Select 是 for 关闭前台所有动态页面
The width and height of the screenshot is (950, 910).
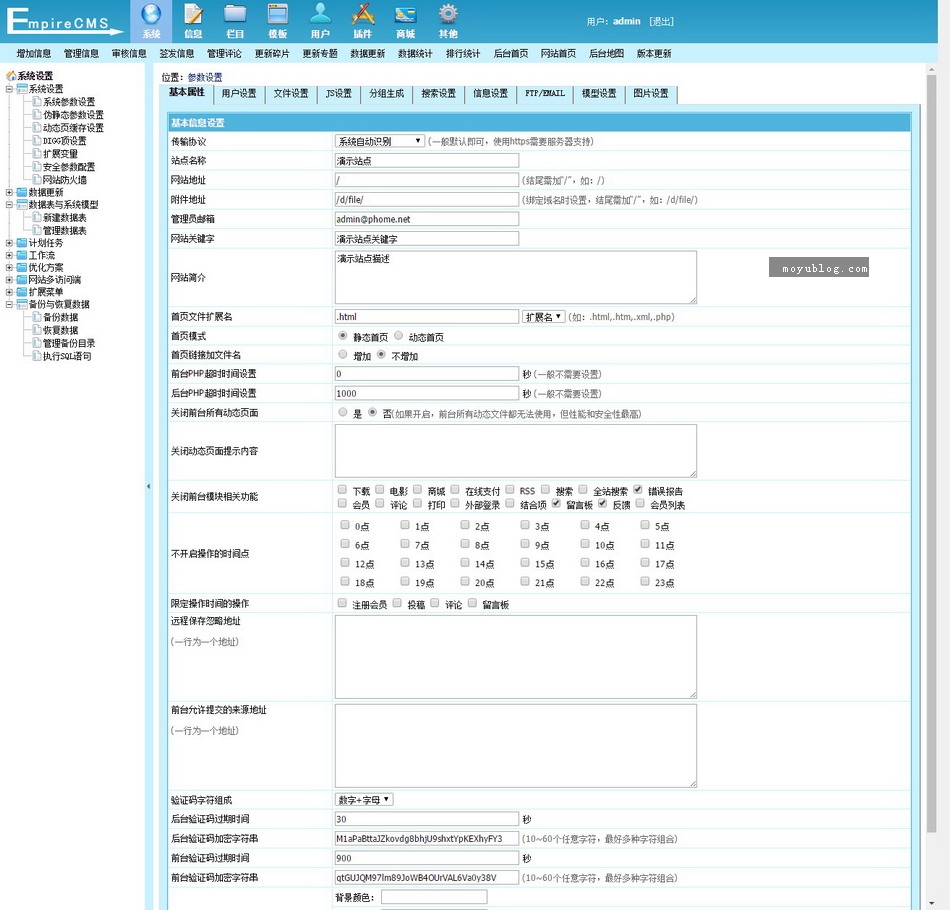(343, 413)
